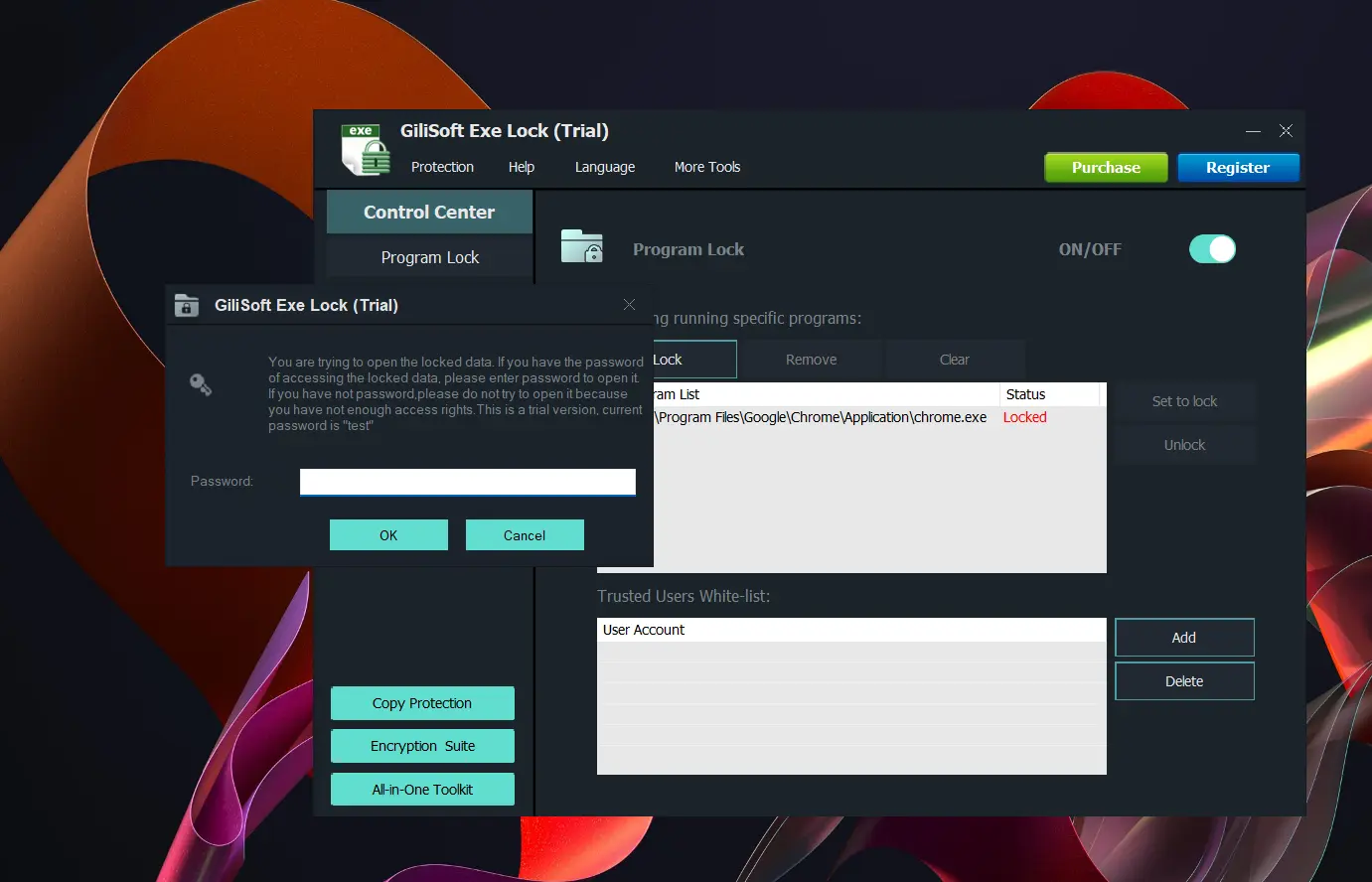Focus the Password input field
The image size is (1372, 882).
coord(468,482)
